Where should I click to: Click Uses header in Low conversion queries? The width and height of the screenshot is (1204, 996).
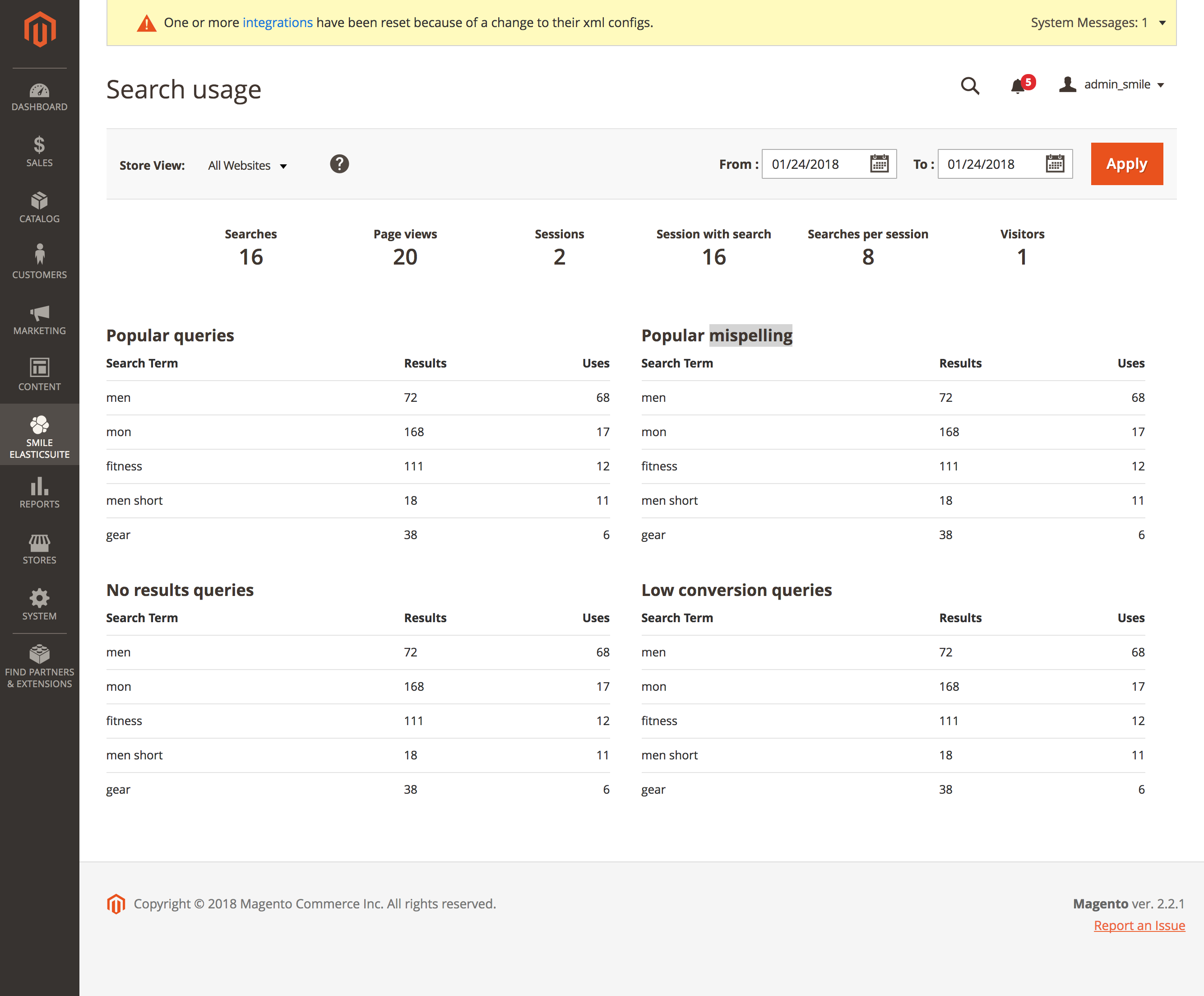point(1130,618)
